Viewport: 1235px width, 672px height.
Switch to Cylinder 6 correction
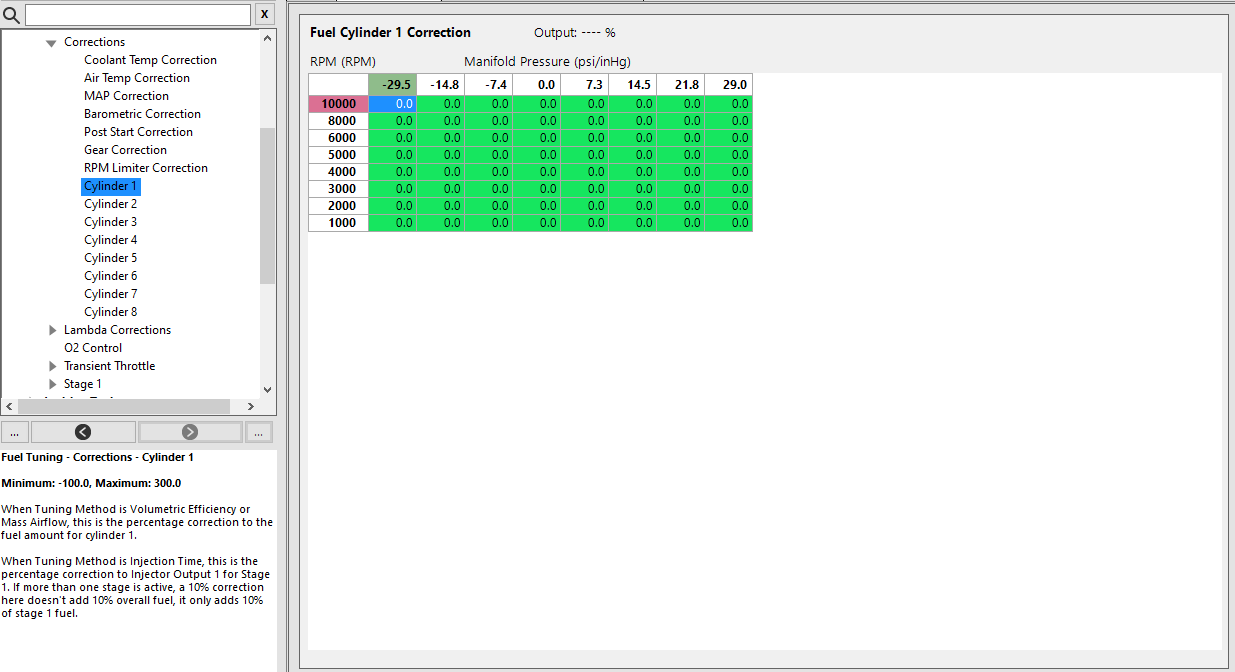(x=110, y=276)
